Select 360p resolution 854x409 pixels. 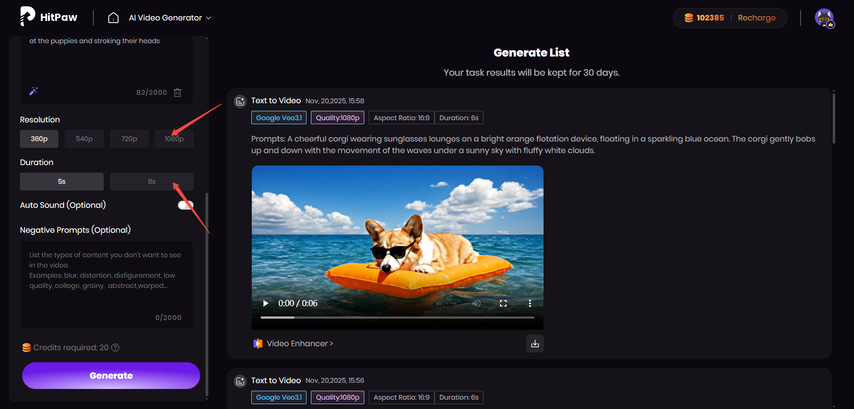39,139
